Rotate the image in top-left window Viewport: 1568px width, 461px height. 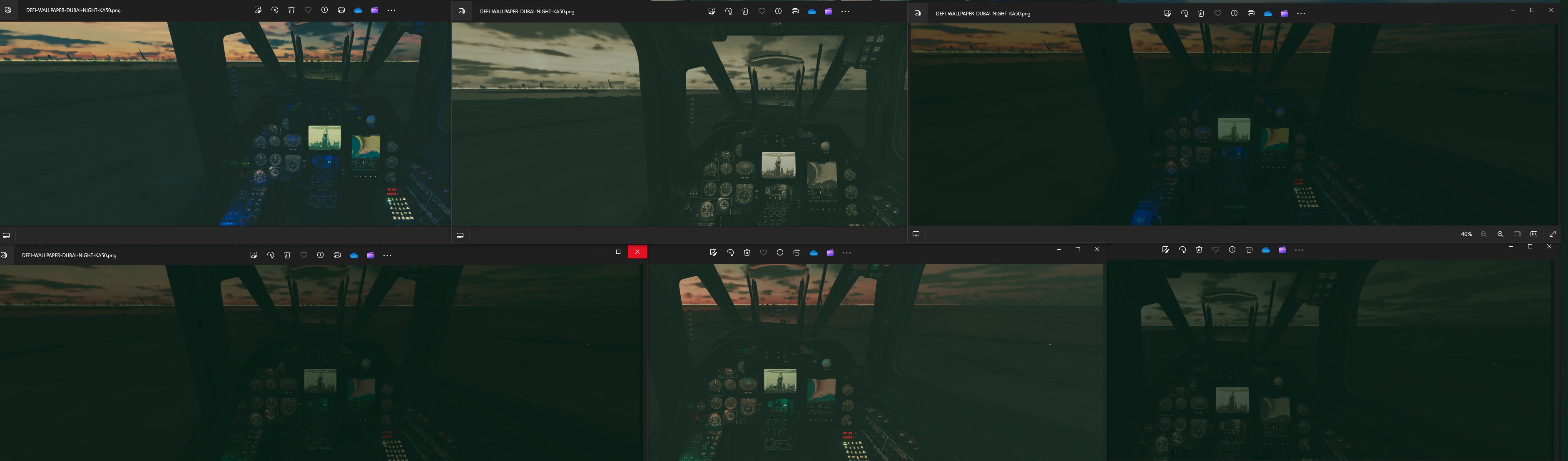point(274,10)
